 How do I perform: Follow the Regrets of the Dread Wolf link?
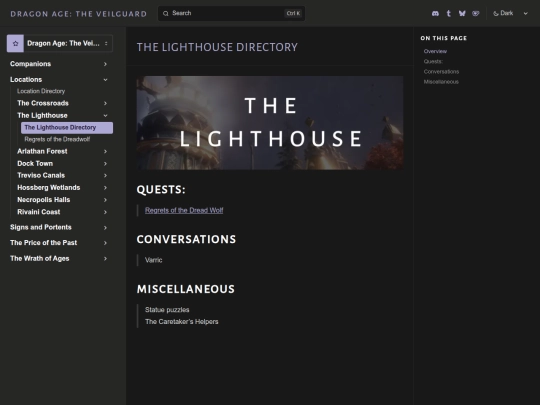pyautogui.click(x=184, y=210)
